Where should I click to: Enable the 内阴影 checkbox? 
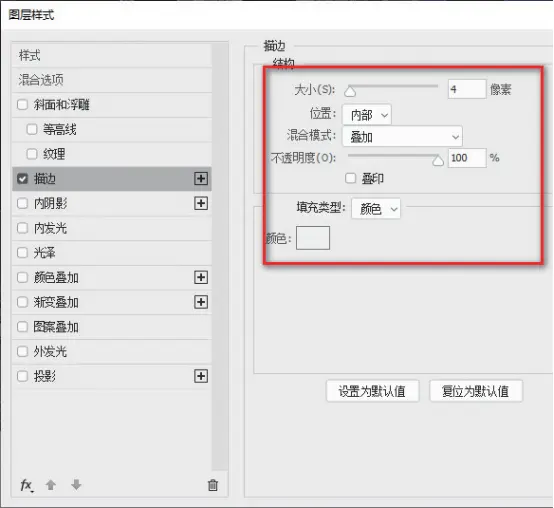tap(22, 203)
